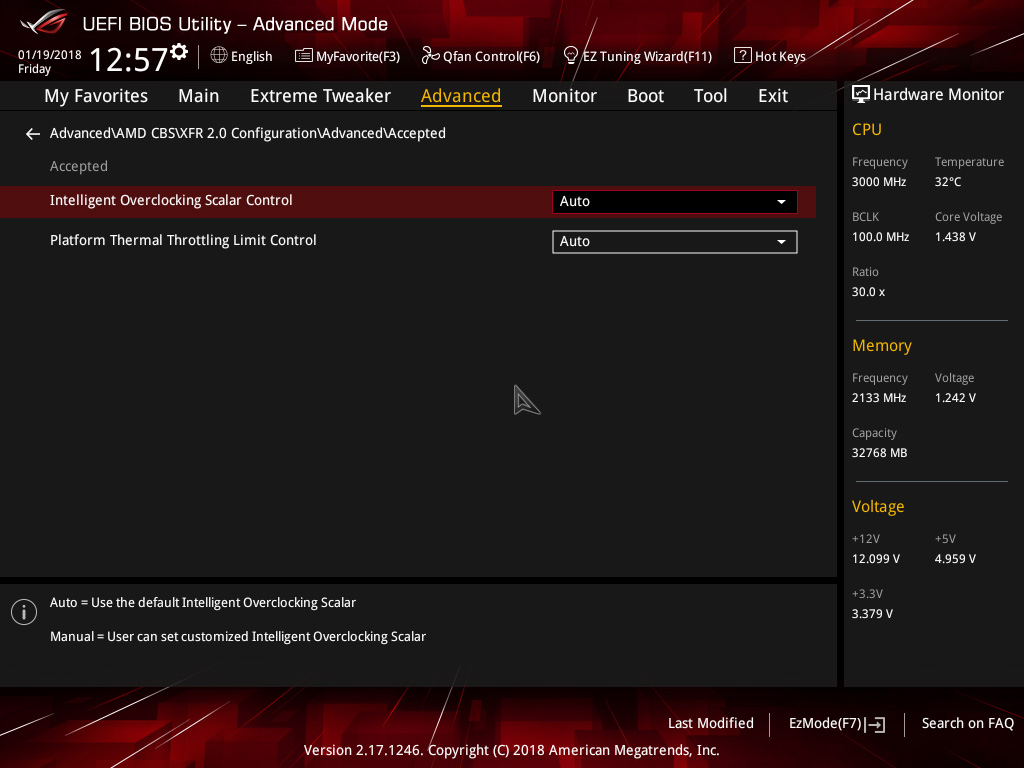Go to the Monitor tab
This screenshot has height=768, width=1024.
click(x=564, y=96)
